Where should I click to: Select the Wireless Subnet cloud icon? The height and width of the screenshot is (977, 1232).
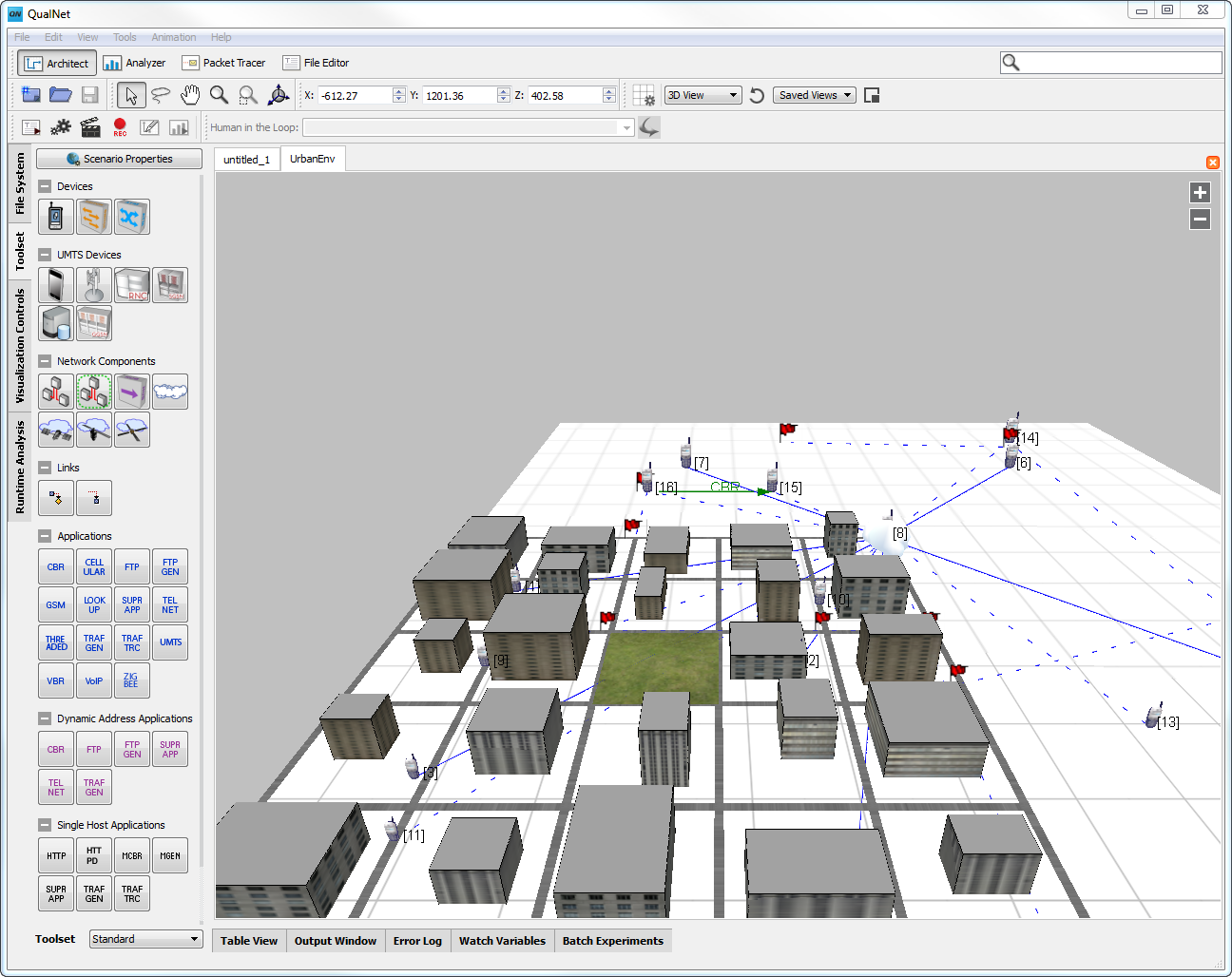[170, 392]
